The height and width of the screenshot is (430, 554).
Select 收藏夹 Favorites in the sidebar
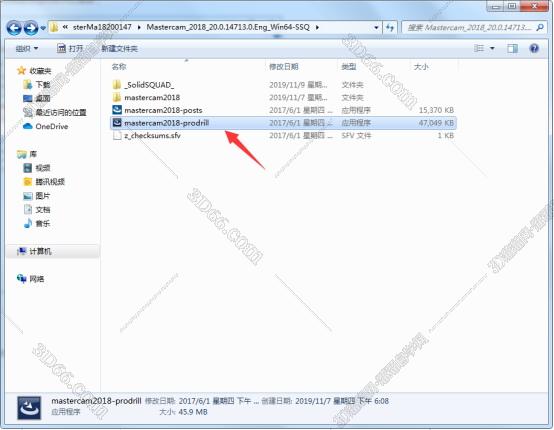pos(34,71)
